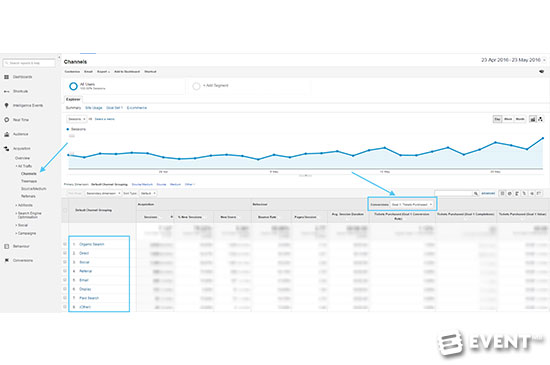Viewport: 550px width, 365px height.
Task: Switch to the E-commerce tab
Action: click(137, 108)
